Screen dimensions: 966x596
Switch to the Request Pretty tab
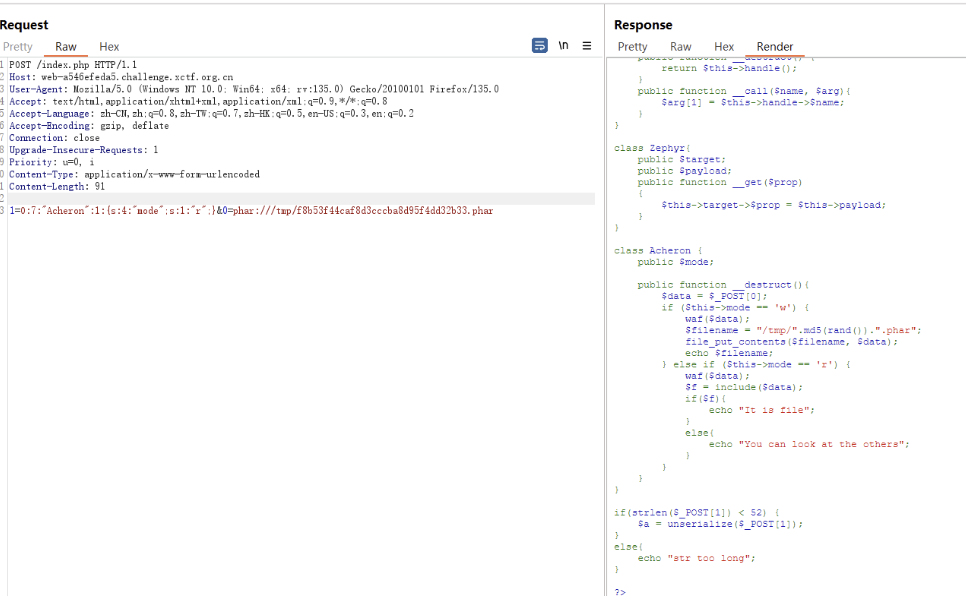[17, 47]
